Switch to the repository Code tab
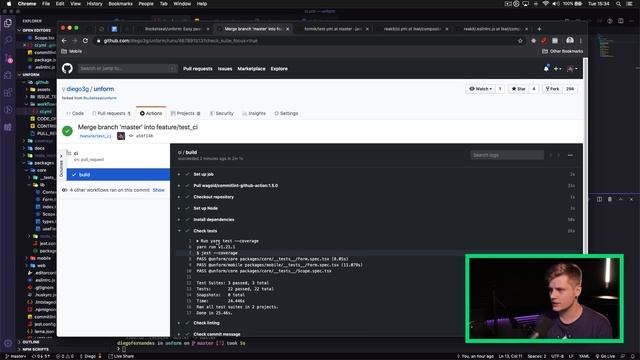Screen dimensions: 640x360 click(75, 113)
